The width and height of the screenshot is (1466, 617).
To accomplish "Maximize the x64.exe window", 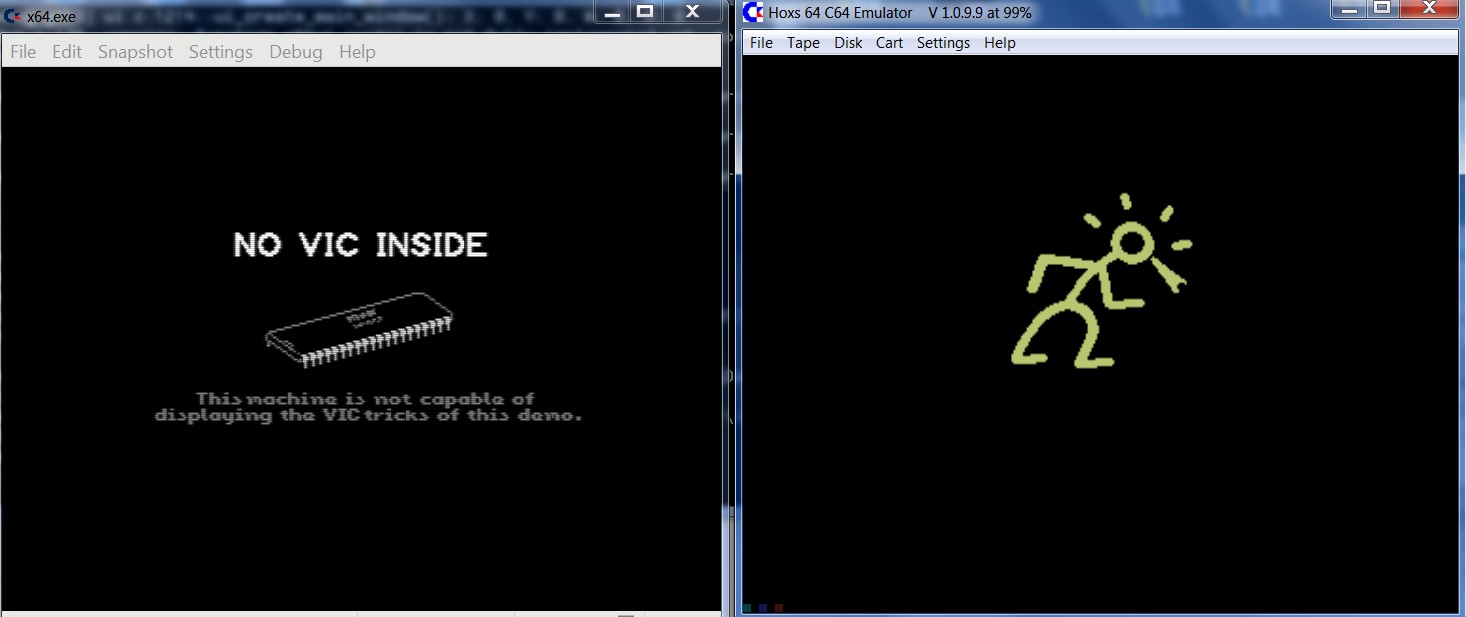I will coord(645,12).
